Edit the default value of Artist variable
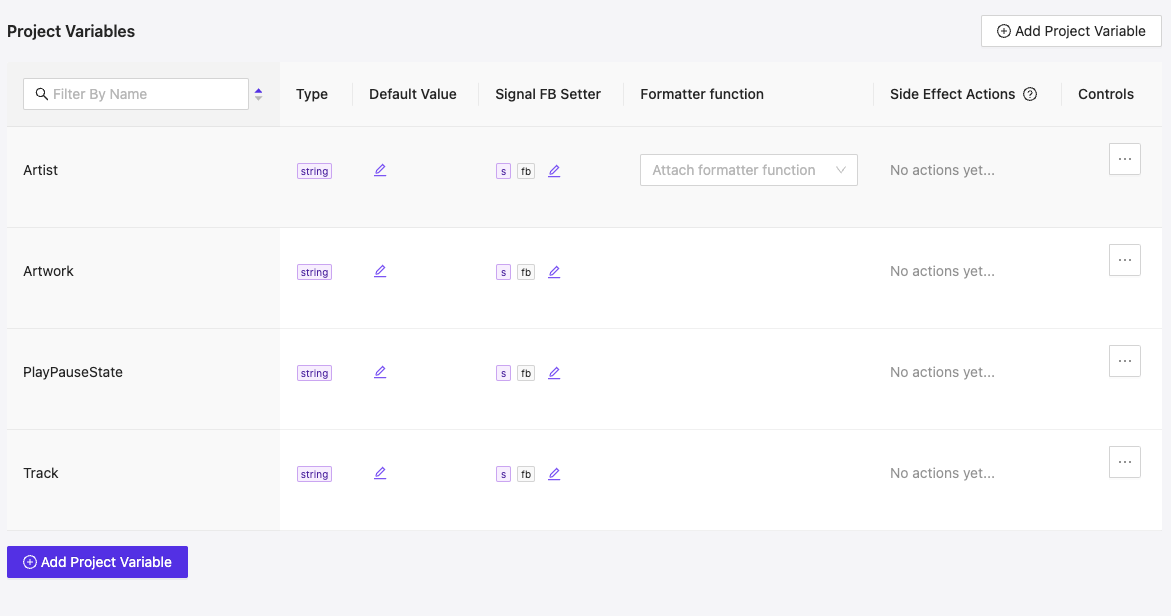 pyautogui.click(x=380, y=170)
